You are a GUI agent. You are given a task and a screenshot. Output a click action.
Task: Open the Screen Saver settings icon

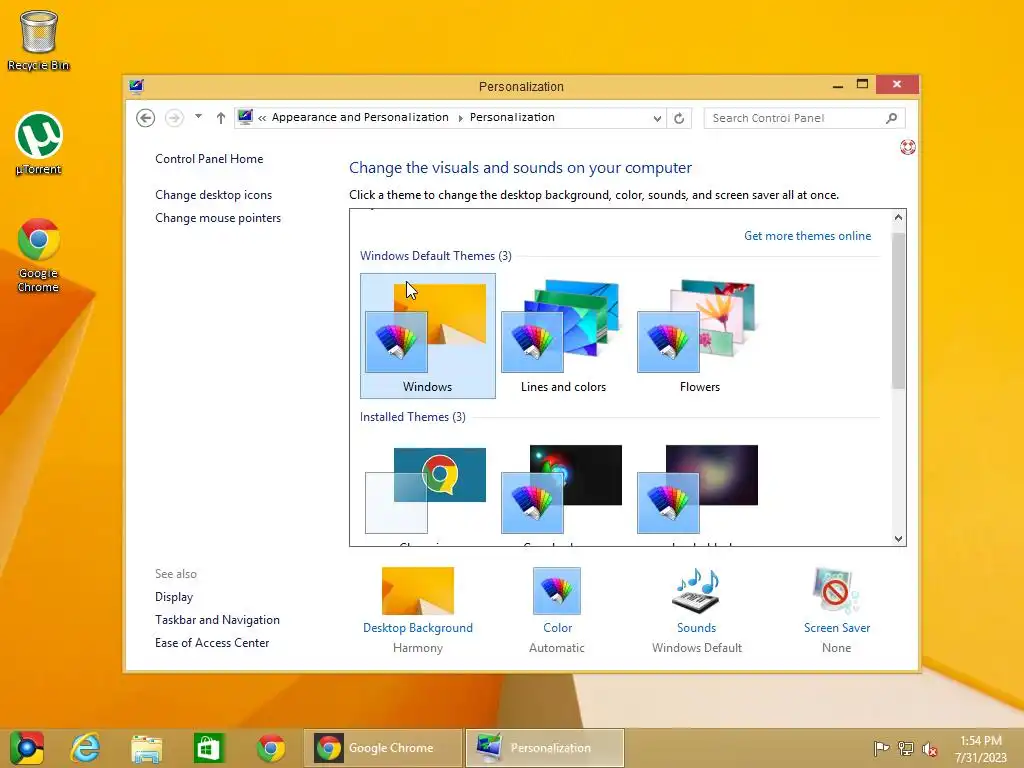point(836,591)
